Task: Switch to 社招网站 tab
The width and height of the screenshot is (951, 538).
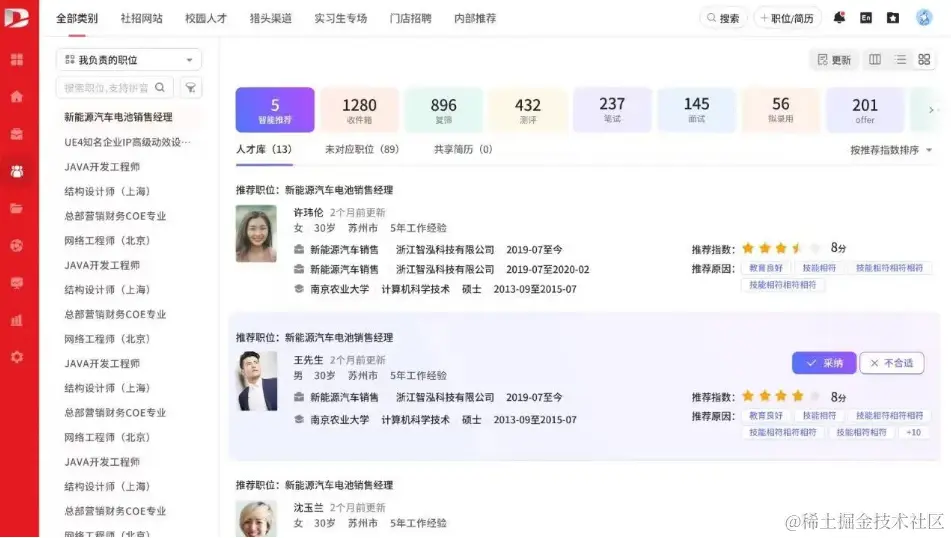Action: click(x=141, y=18)
